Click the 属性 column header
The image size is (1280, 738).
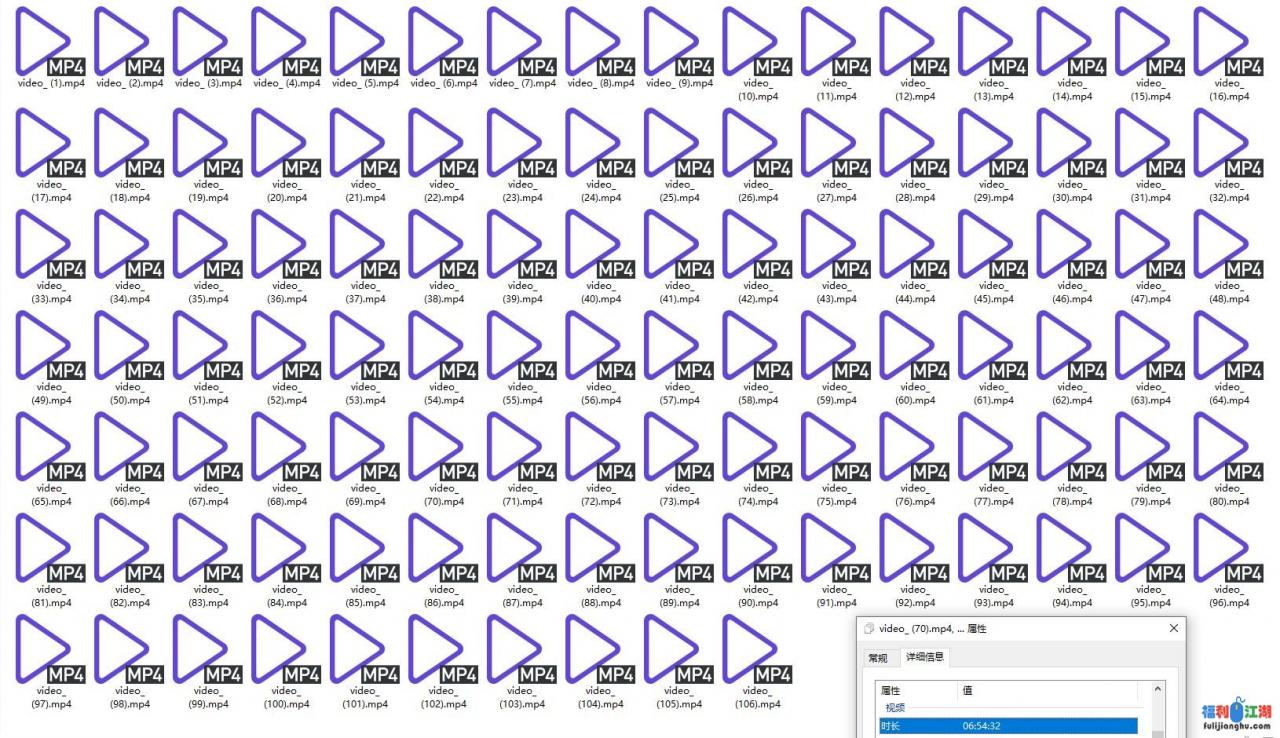pos(915,691)
